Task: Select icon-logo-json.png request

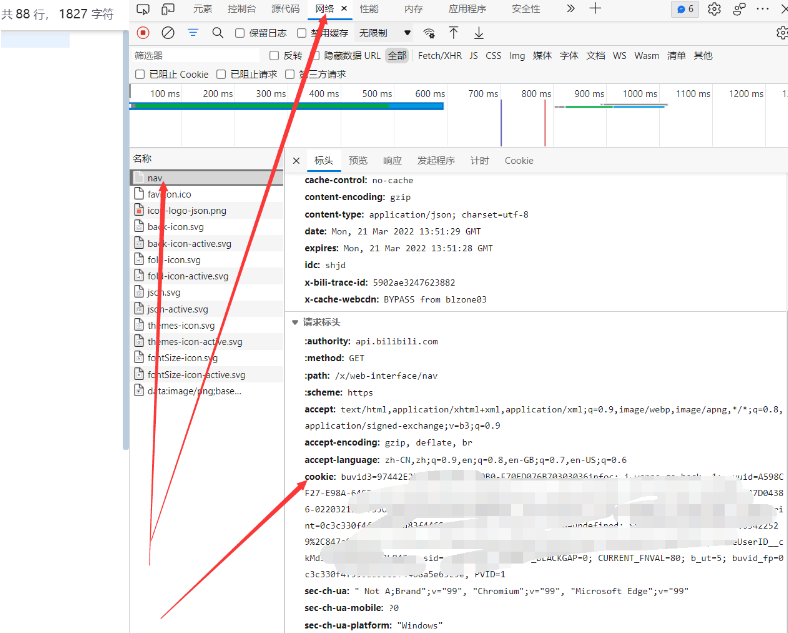Action: coord(207,211)
